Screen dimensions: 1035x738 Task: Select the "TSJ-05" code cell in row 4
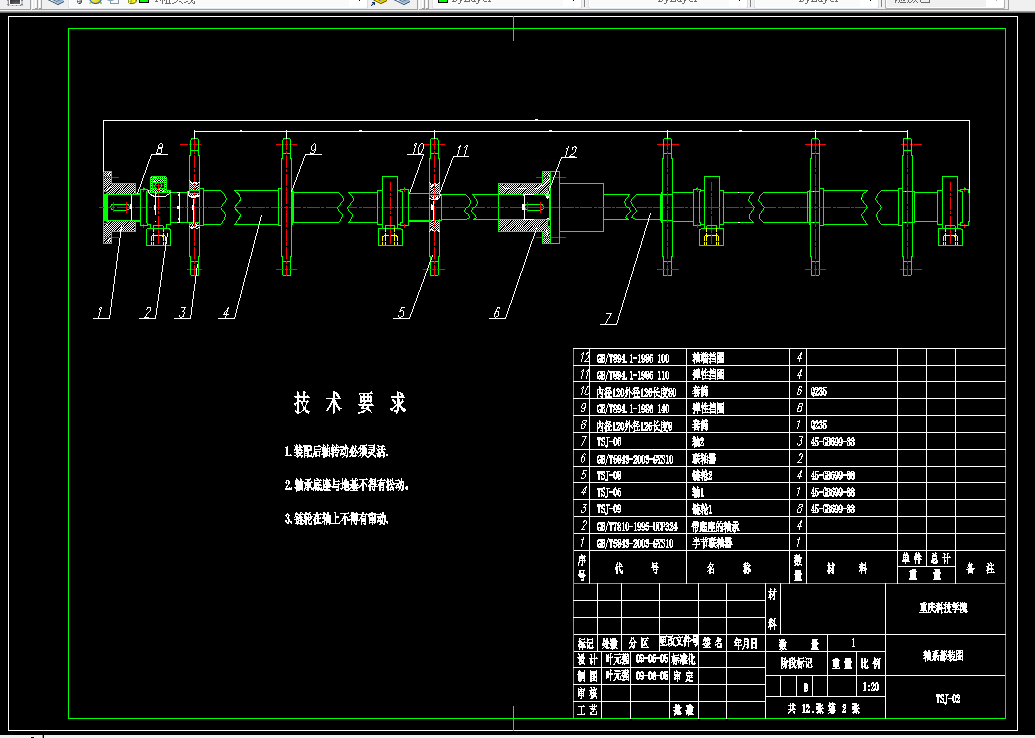pyautogui.click(x=609, y=492)
